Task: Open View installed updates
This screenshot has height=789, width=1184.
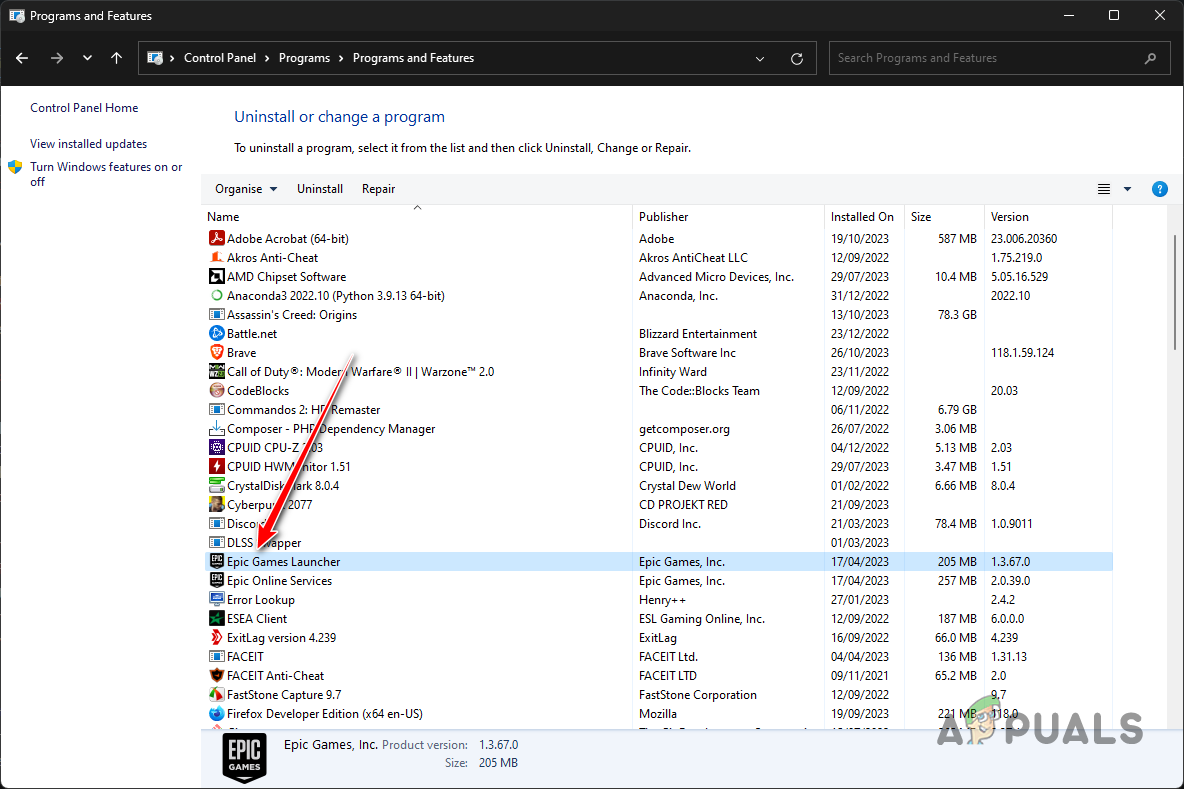Action: tap(88, 143)
